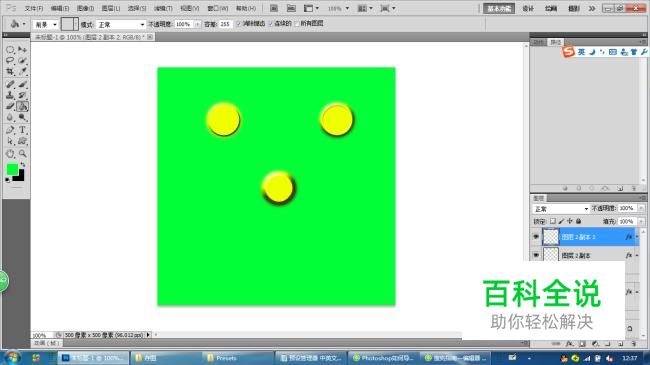The image size is (650, 365).
Task: Select the Move tool
Action: click(x=22, y=50)
